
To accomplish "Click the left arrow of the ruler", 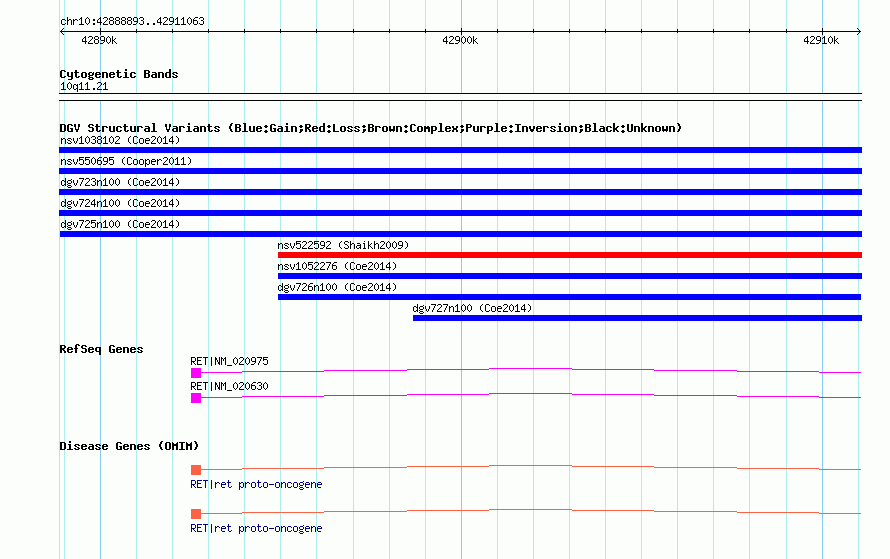I will click(62, 32).
